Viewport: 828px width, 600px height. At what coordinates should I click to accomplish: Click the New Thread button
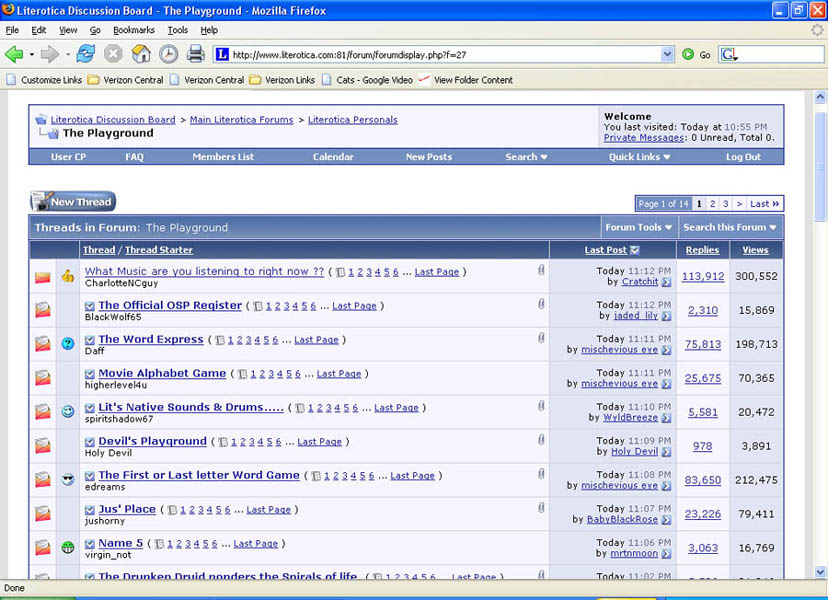click(x=73, y=201)
